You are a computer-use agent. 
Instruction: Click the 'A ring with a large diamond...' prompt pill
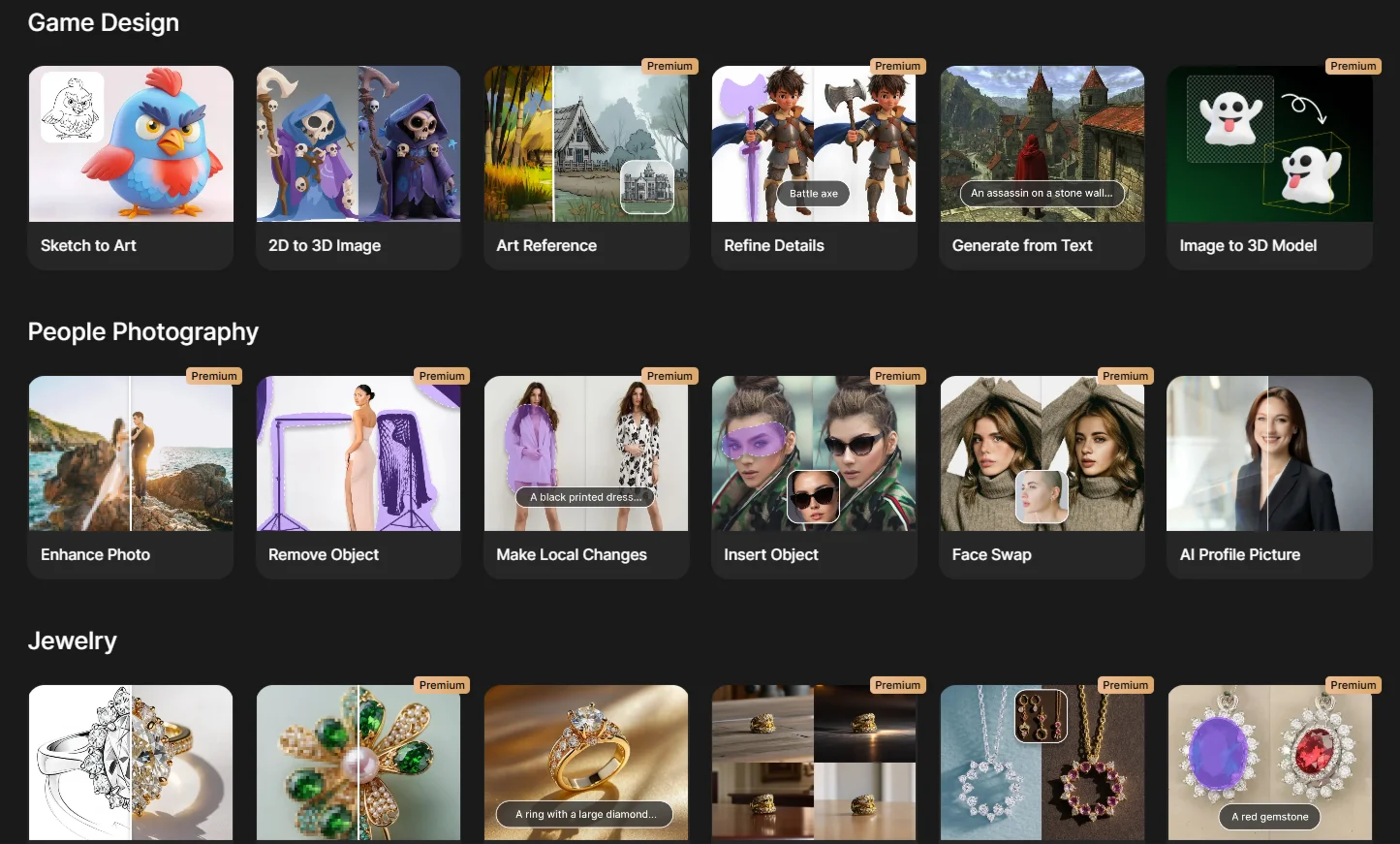[x=586, y=814]
